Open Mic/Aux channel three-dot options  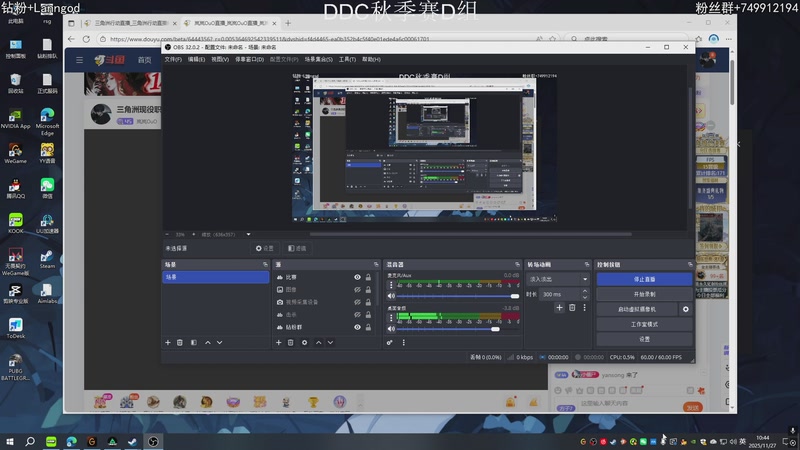[391, 285]
